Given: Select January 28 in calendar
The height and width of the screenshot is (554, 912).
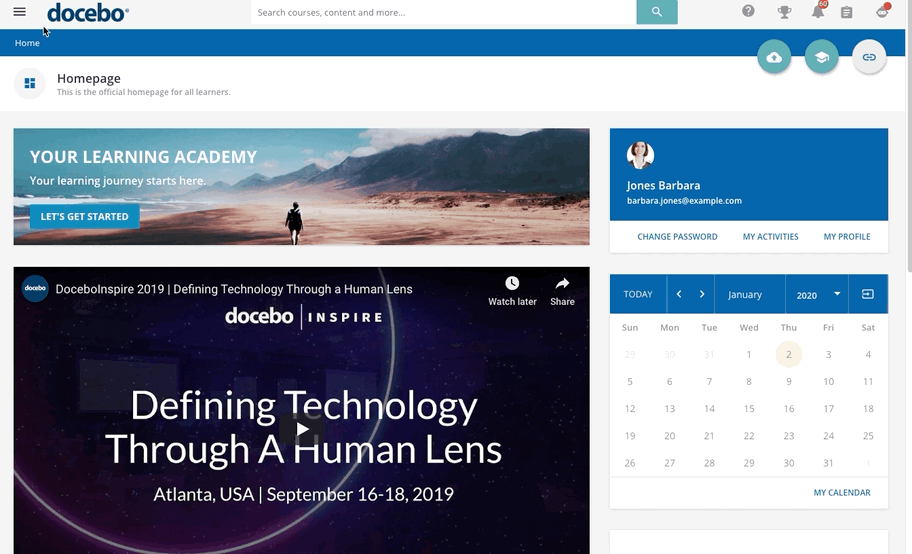Looking at the screenshot, I should (x=709, y=463).
